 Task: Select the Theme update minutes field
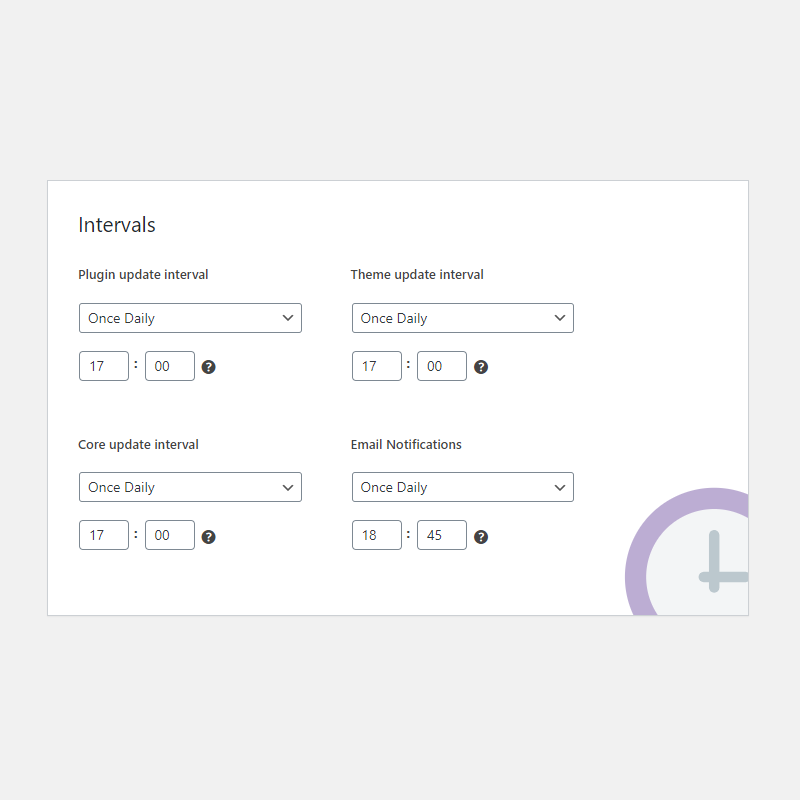point(442,366)
